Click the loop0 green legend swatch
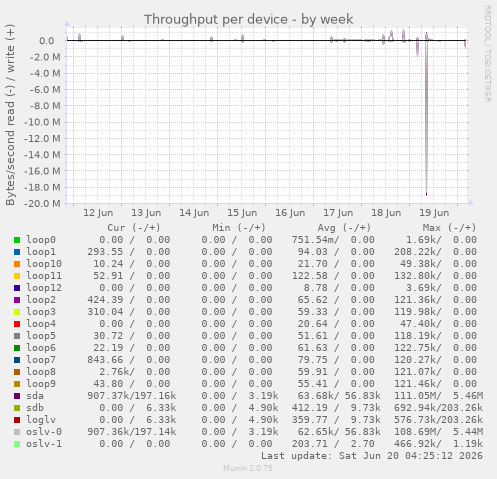The width and height of the screenshot is (497, 479). pos(17,240)
